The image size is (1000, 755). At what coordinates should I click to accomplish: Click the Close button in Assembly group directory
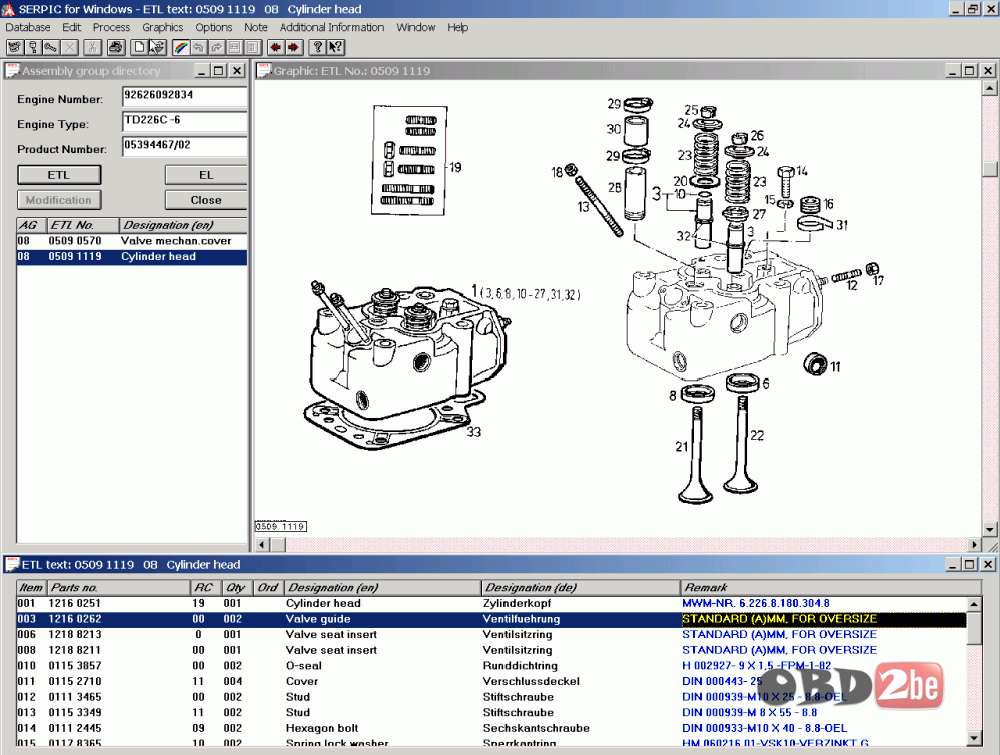(x=206, y=200)
